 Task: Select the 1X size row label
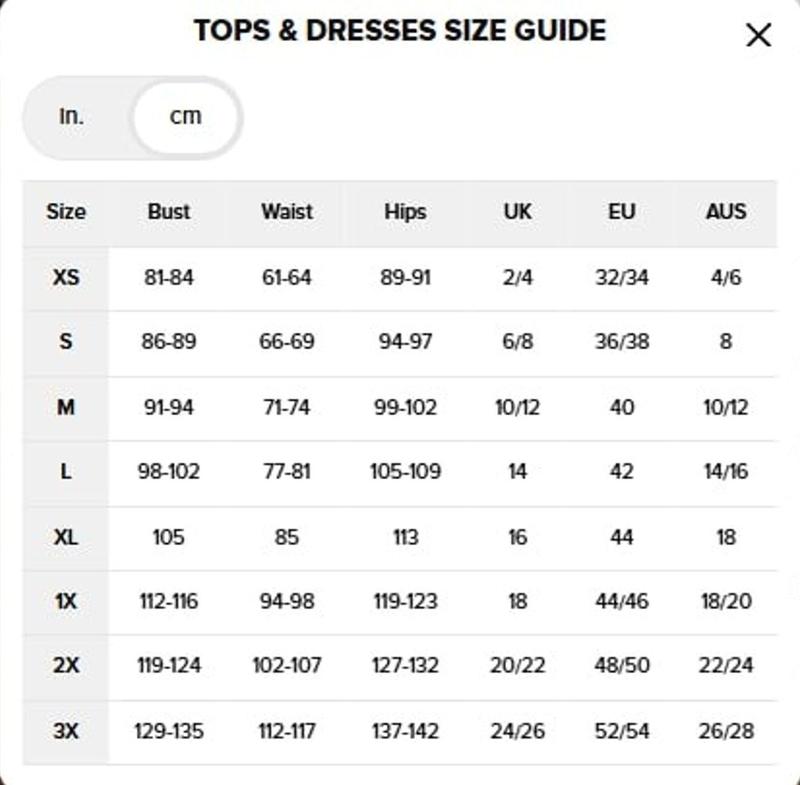coord(66,602)
